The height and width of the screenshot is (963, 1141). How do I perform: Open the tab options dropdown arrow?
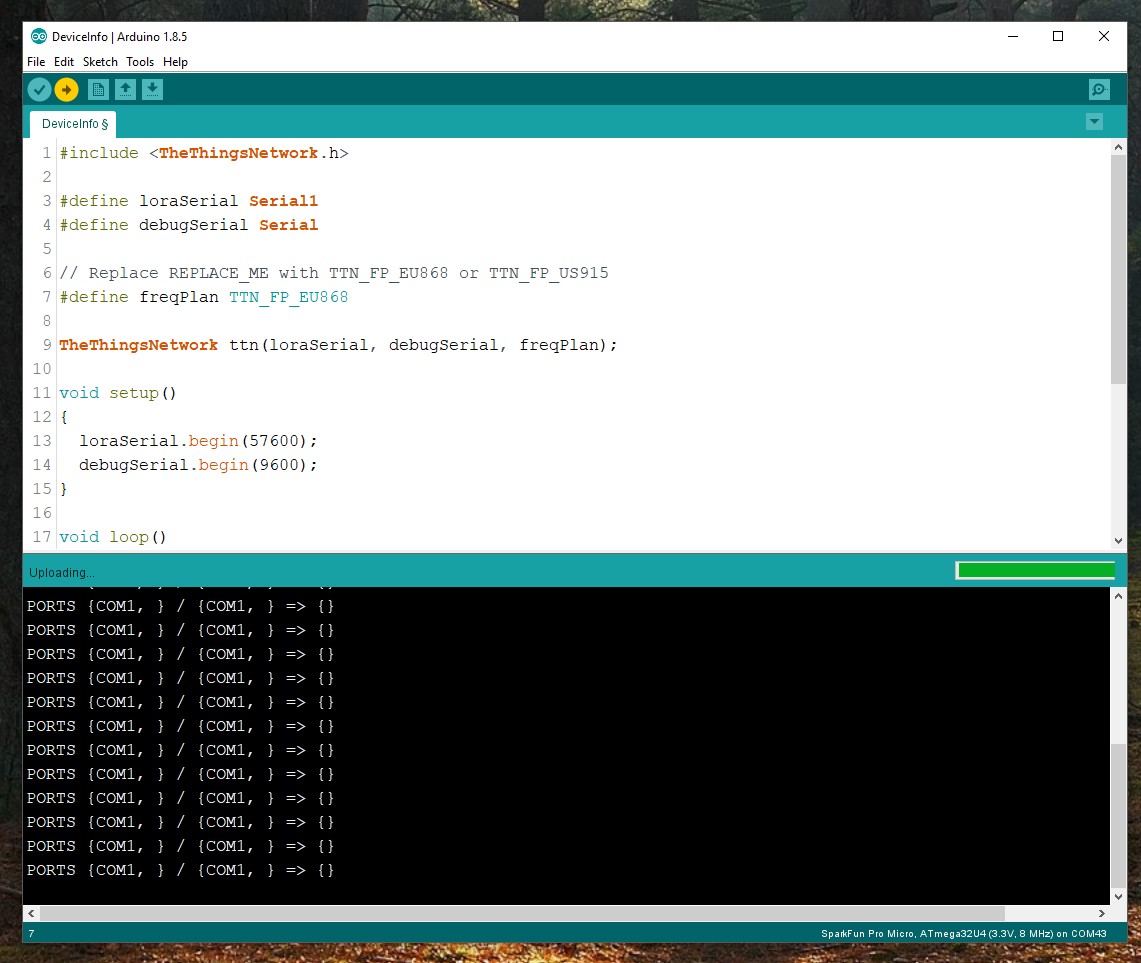(1094, 122)
